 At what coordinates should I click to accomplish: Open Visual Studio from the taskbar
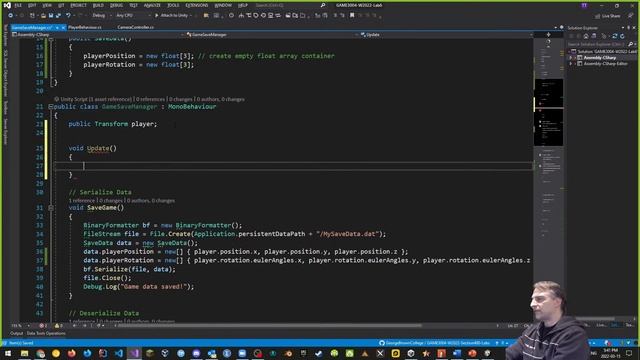point(135,353)
